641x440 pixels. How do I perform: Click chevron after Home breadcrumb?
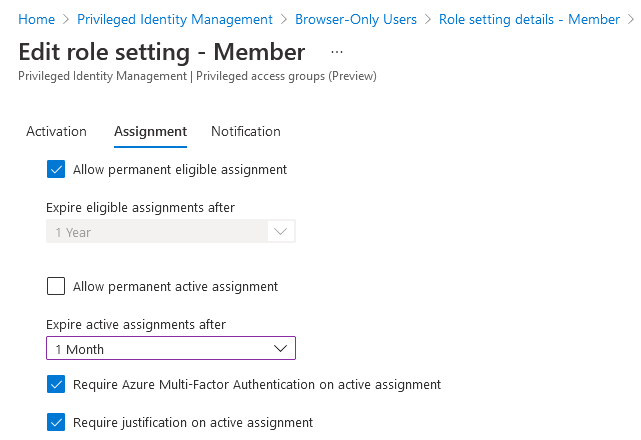(x=66, y=19)
